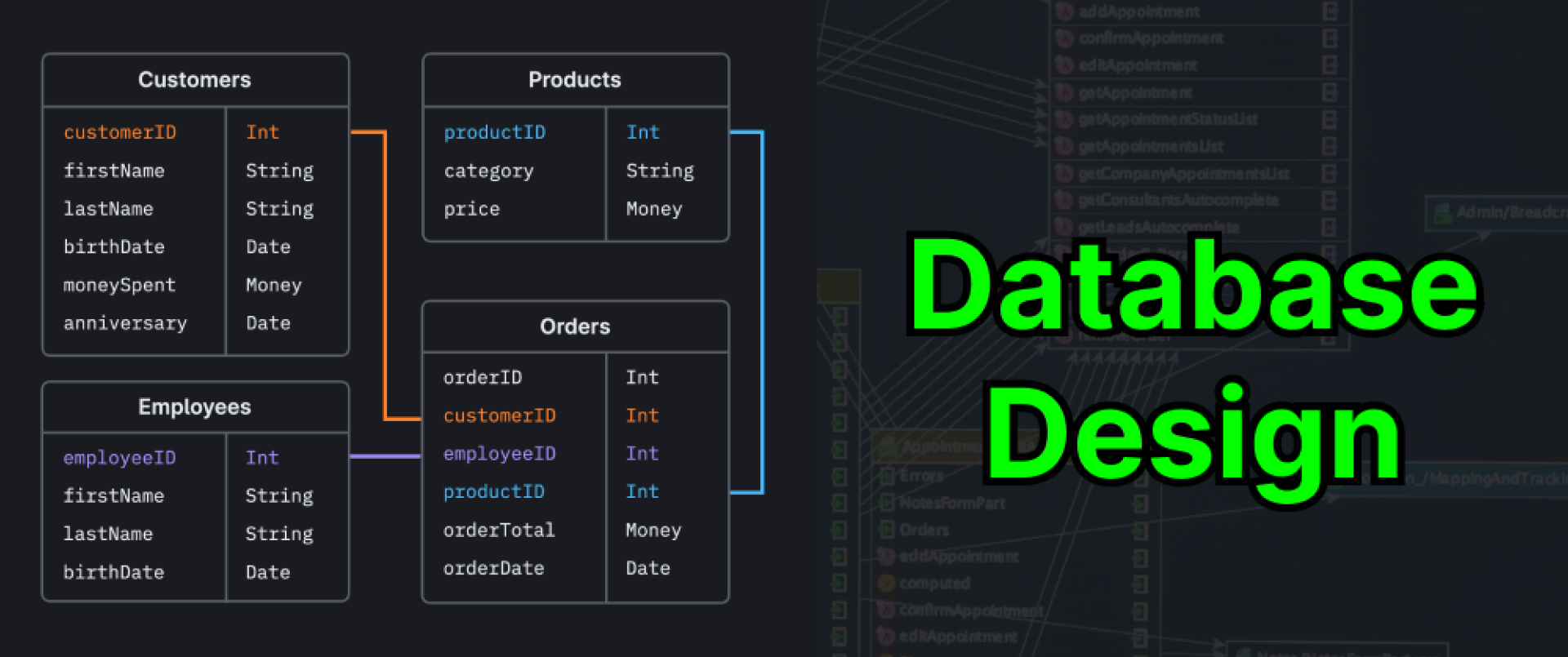Click the price field in Products
Viewport: 1568px width, 657px height.
coord(471,209)
